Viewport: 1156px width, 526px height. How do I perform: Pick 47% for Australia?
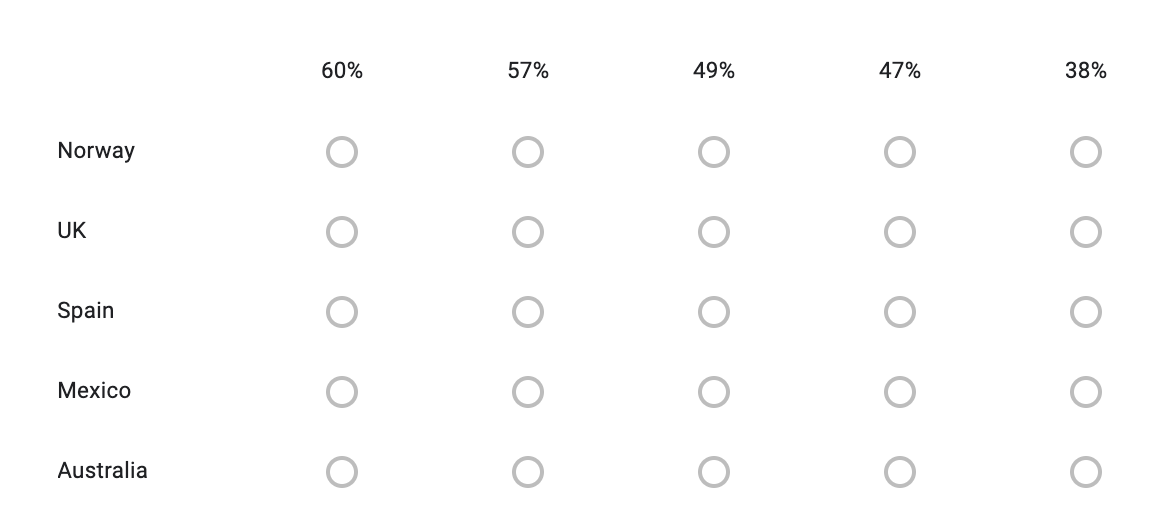point(900,472)
